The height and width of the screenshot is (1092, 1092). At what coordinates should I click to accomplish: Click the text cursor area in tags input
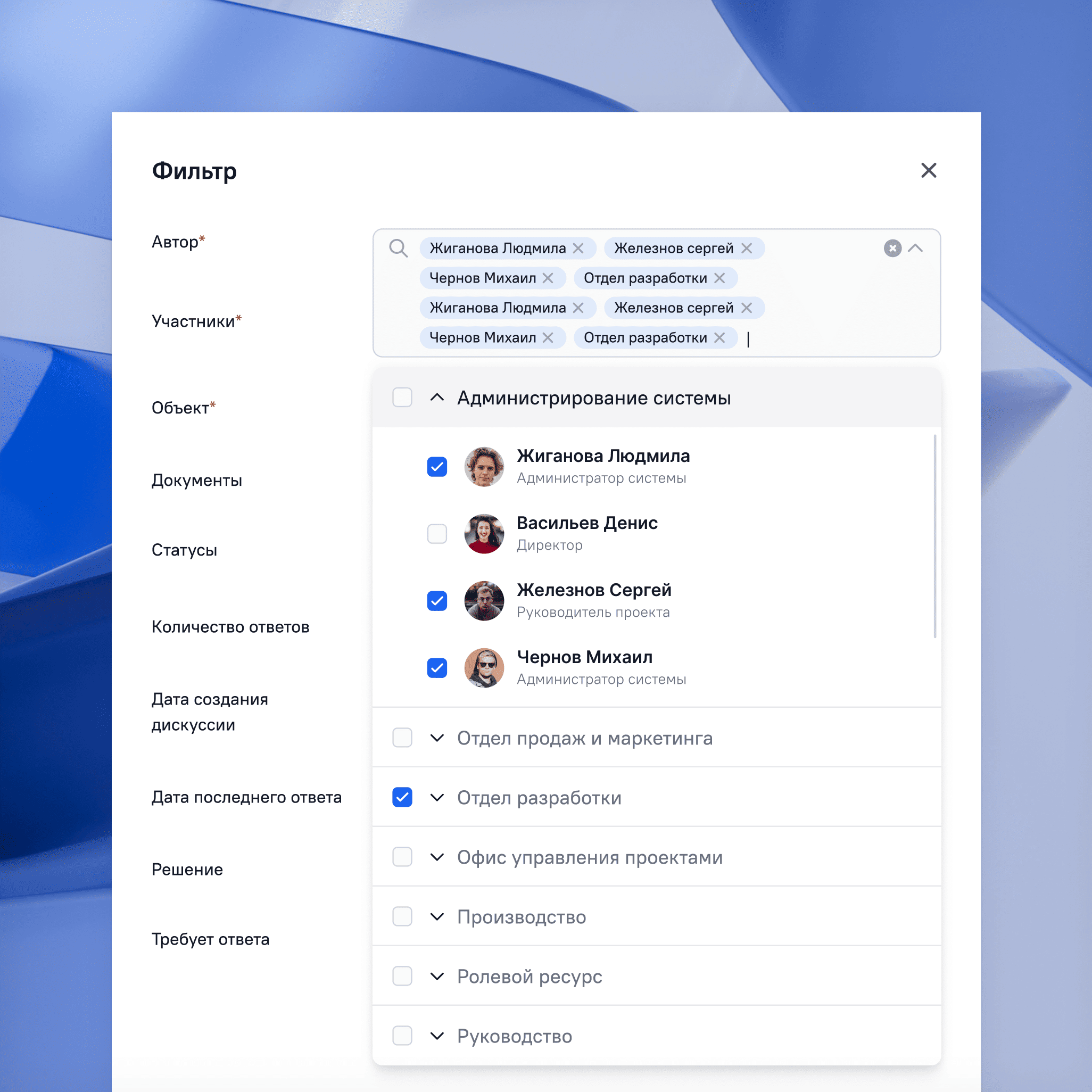(x=748, y=338)
